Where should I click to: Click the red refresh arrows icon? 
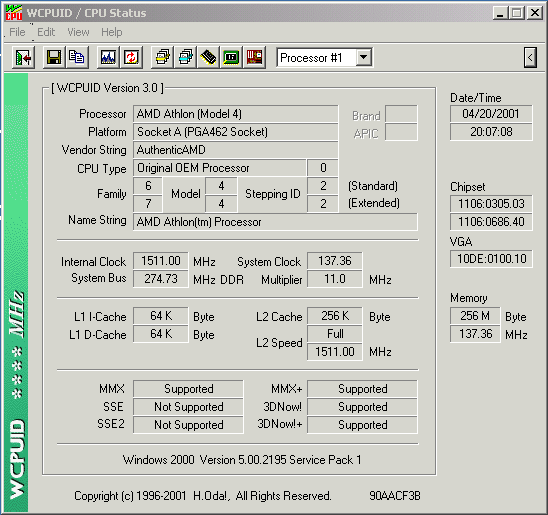coord(131,57)
